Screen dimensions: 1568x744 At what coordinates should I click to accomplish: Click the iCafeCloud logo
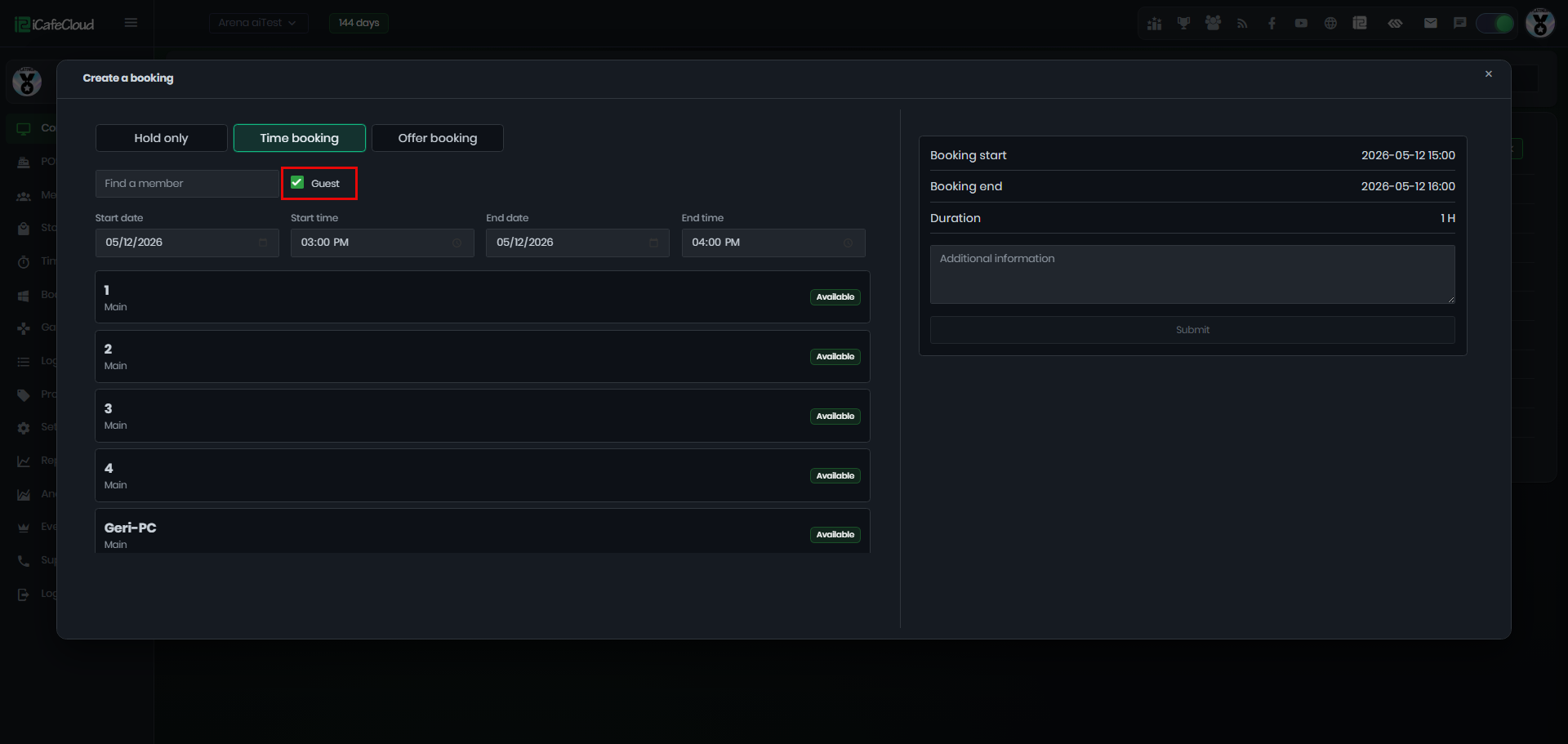pyautogui.click(x=55, y=25)
